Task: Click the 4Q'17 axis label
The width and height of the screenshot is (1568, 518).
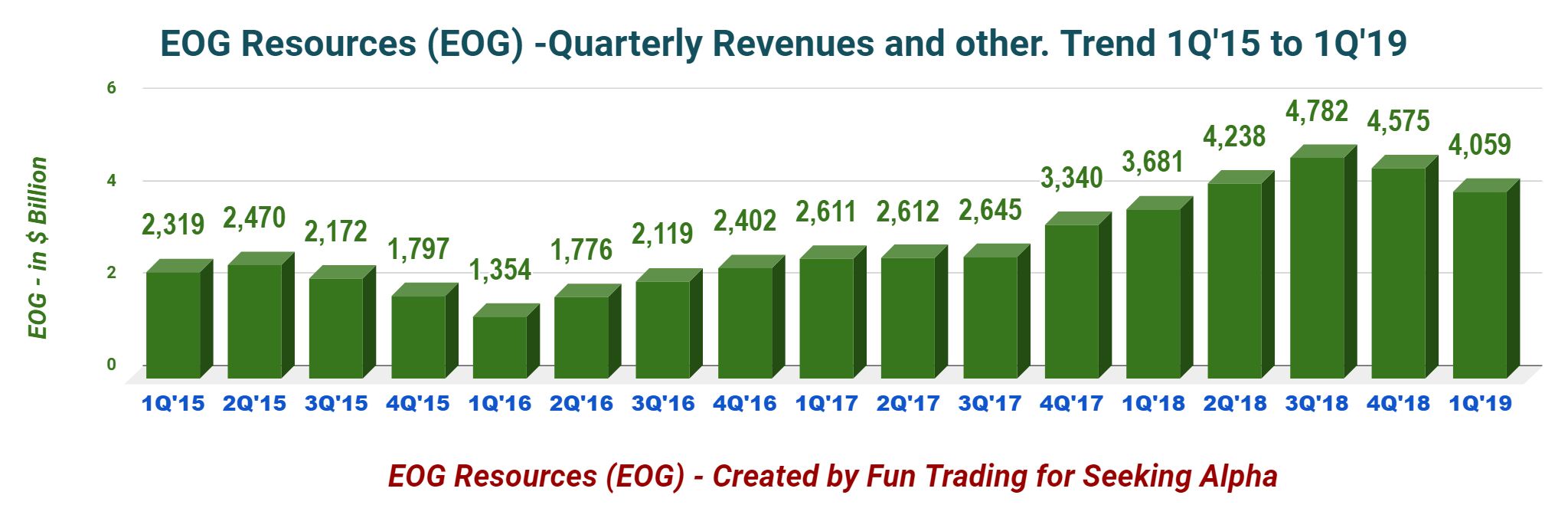Action: (1071, 403)
